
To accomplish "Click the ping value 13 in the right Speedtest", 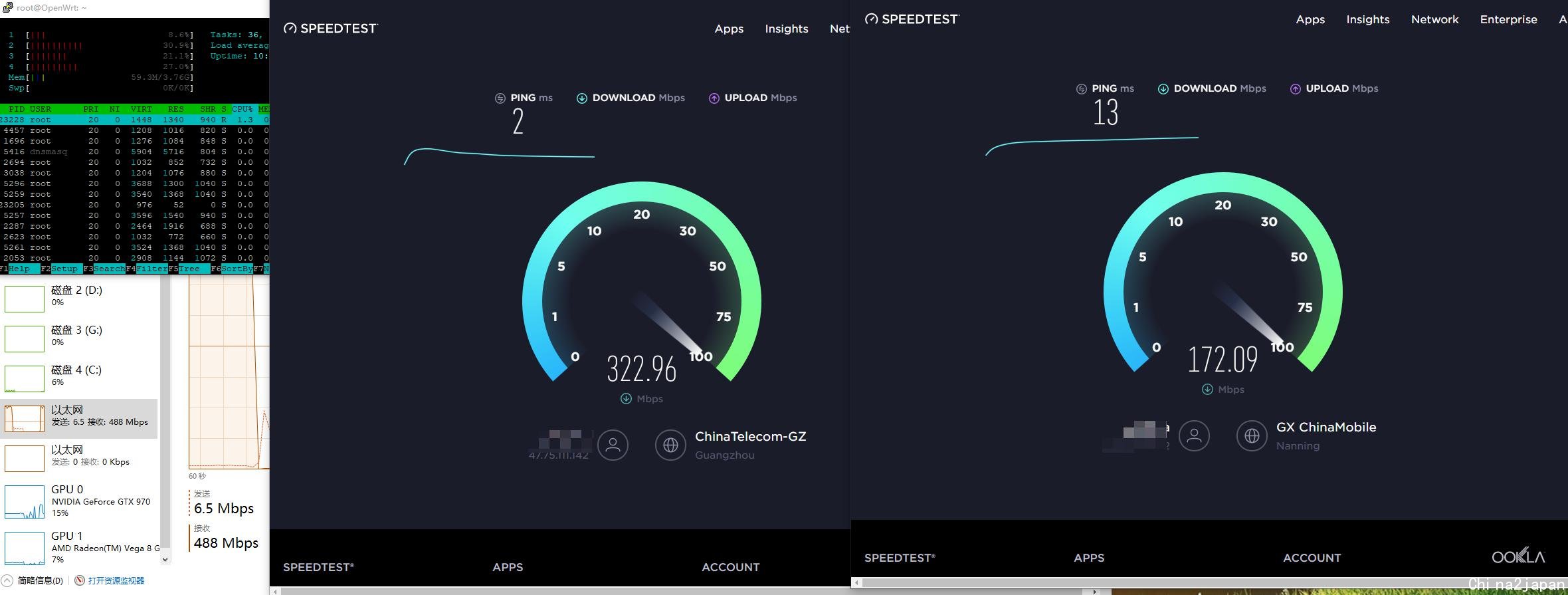I will pos(1106,112).
